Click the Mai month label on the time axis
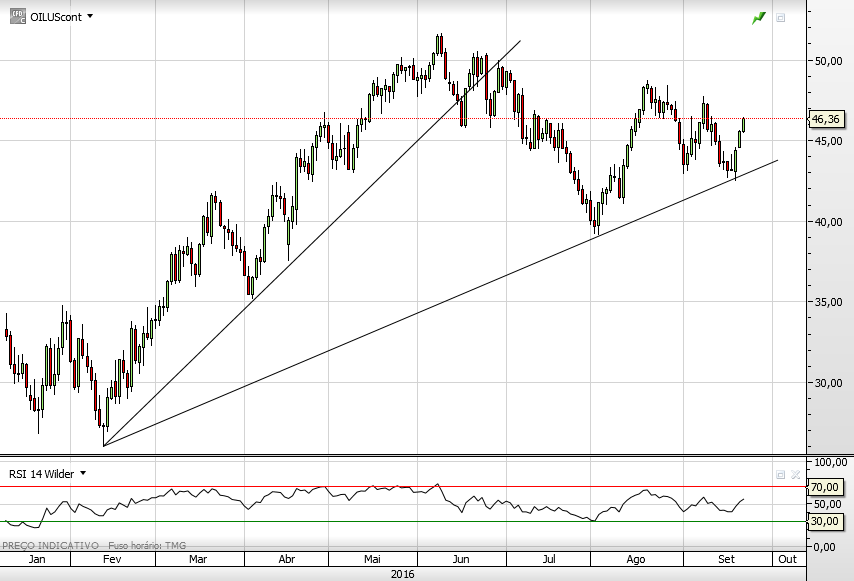This screenshot has height=581, width=854. [372, 559]
